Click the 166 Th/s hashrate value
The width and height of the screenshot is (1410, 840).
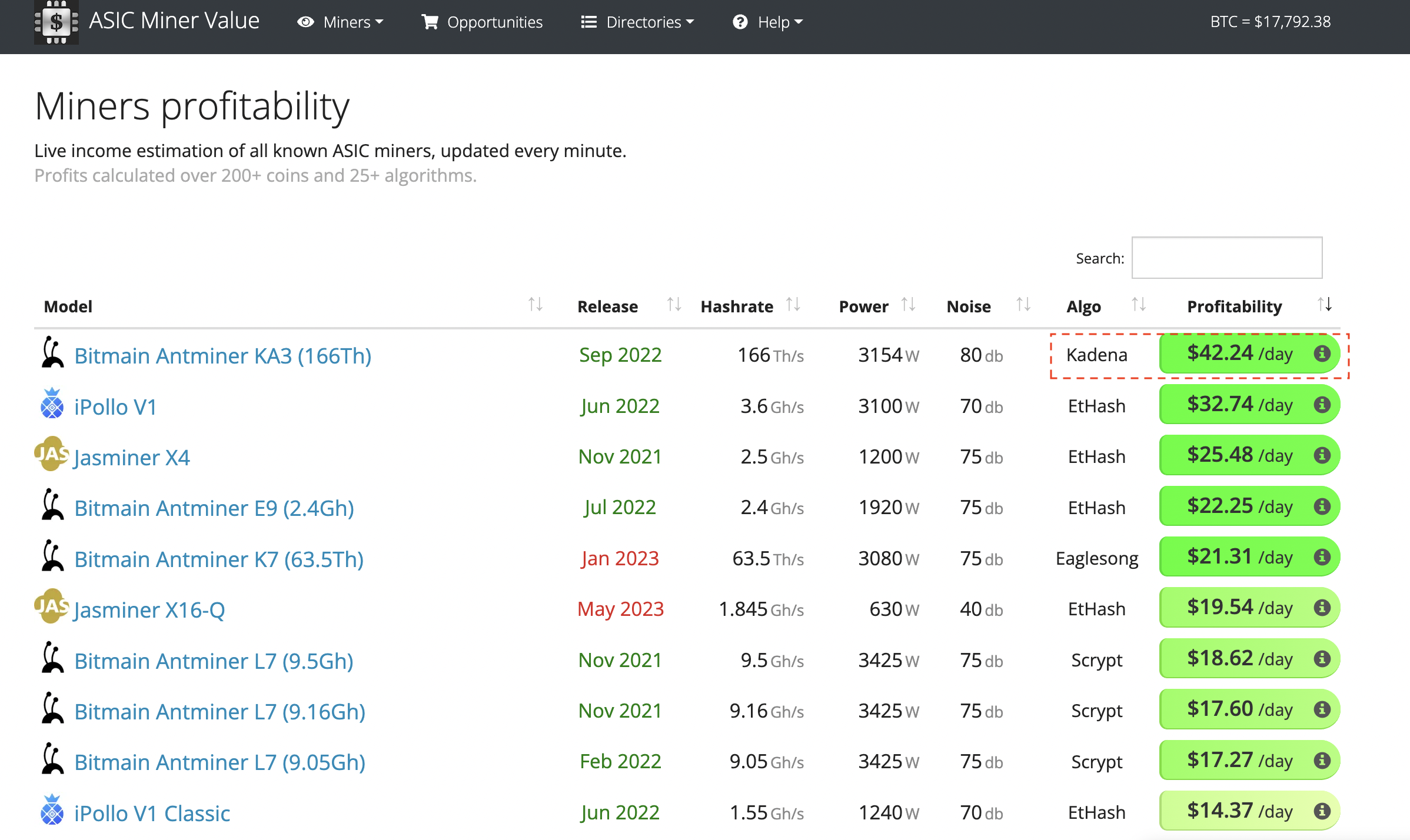coord(771,355)
